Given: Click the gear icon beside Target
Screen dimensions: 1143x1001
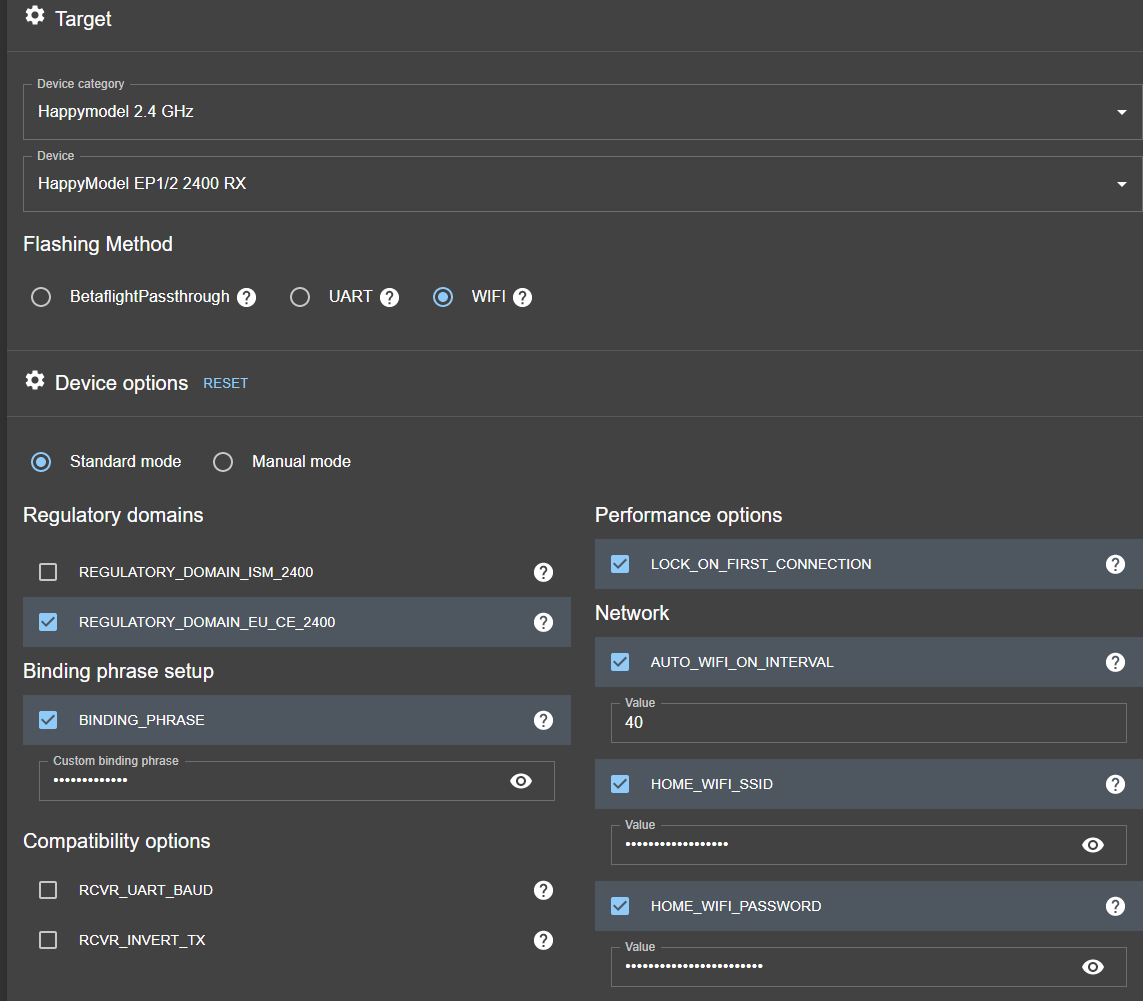Looking at the screenshot, I should [35, 16].
